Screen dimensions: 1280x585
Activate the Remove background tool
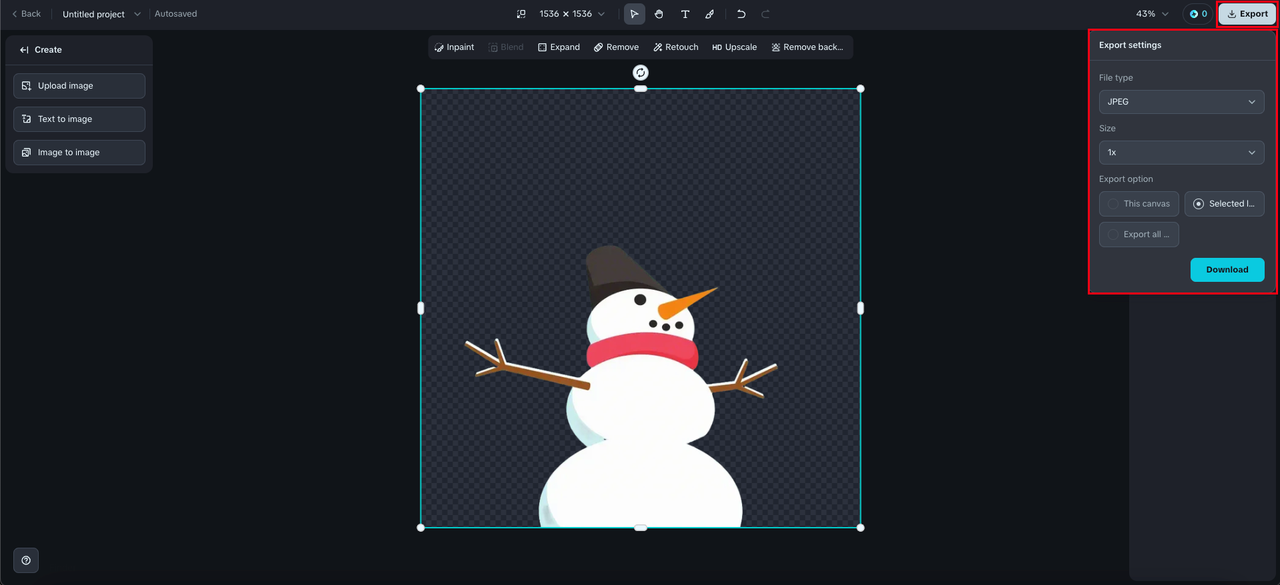coord(807,47)
